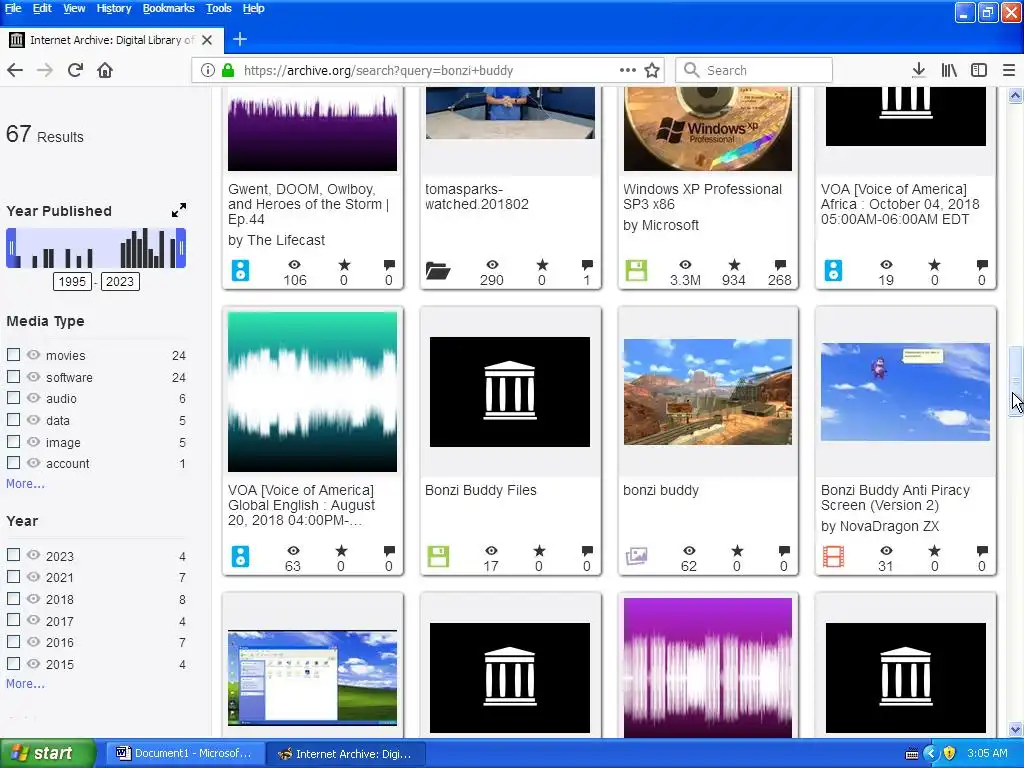Click views eye on Bonzi Buddy Files card
Screen dimensions: 1024x768
tap(491, 551)
